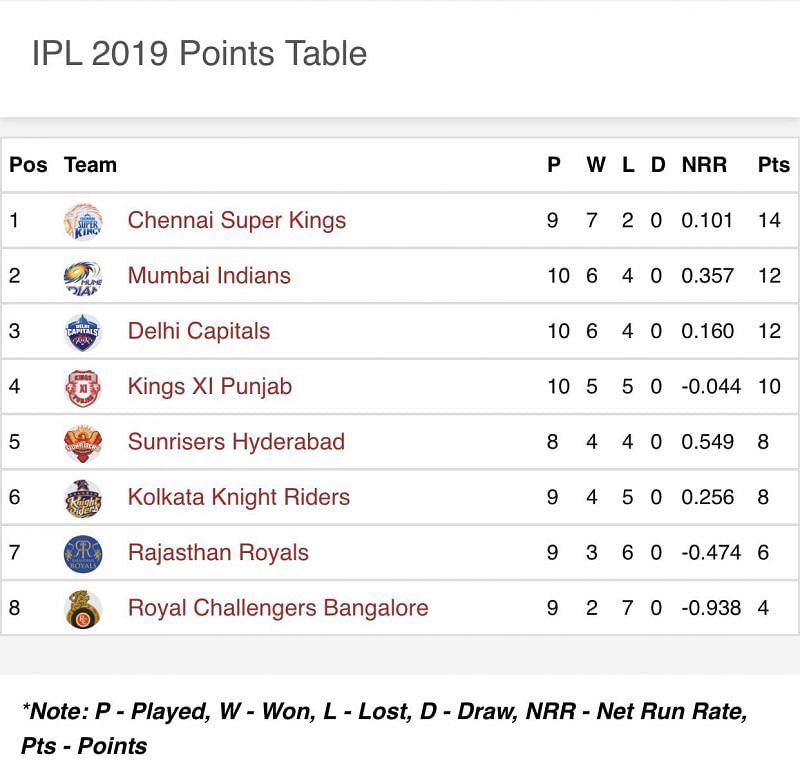Viewport: 800px width, 770px height.
Task: Open the Sunrisers Hyderabad team link
Action: [x=236, y=441]
